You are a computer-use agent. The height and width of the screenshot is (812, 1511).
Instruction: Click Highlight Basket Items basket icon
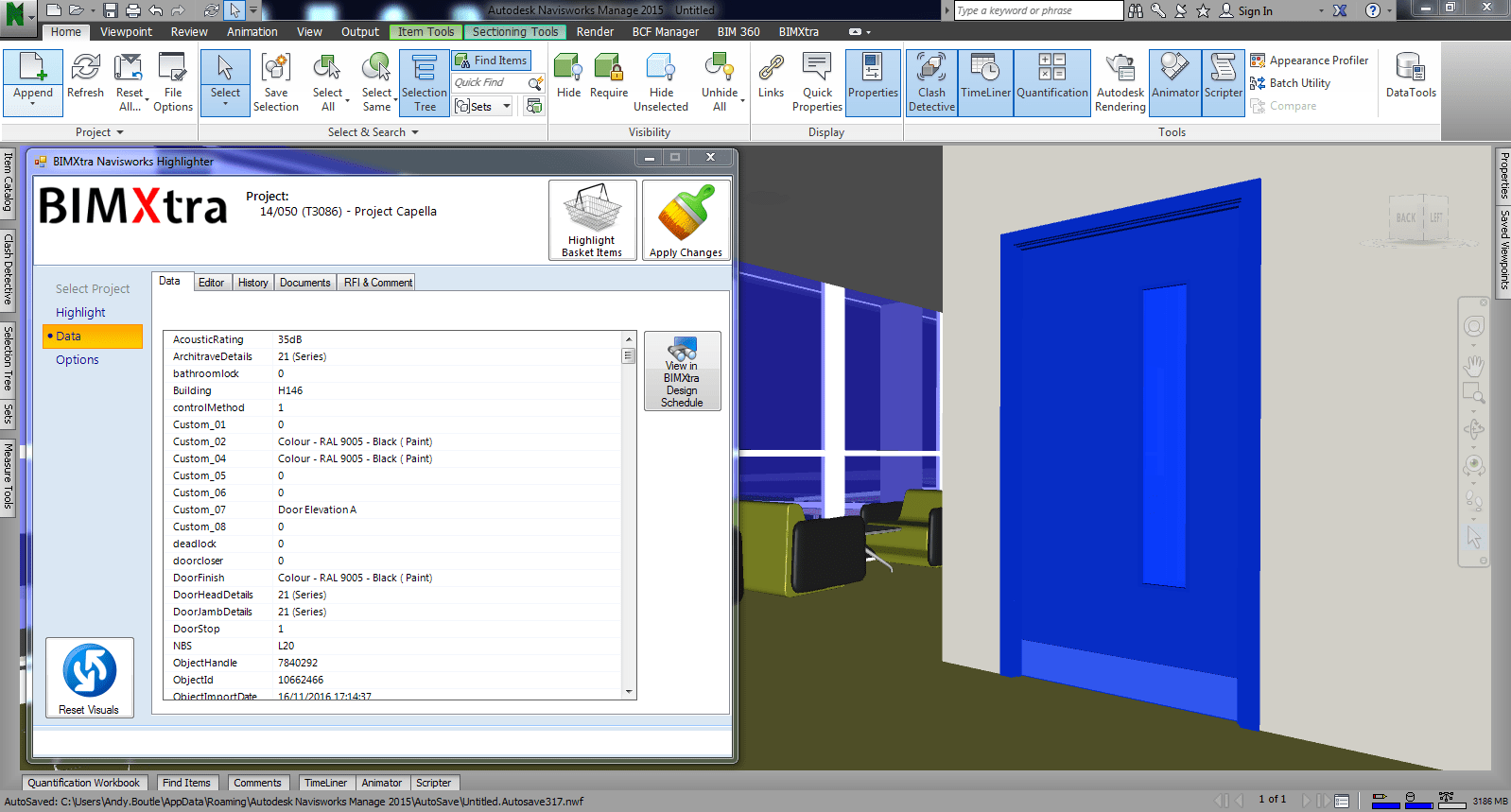593,208
